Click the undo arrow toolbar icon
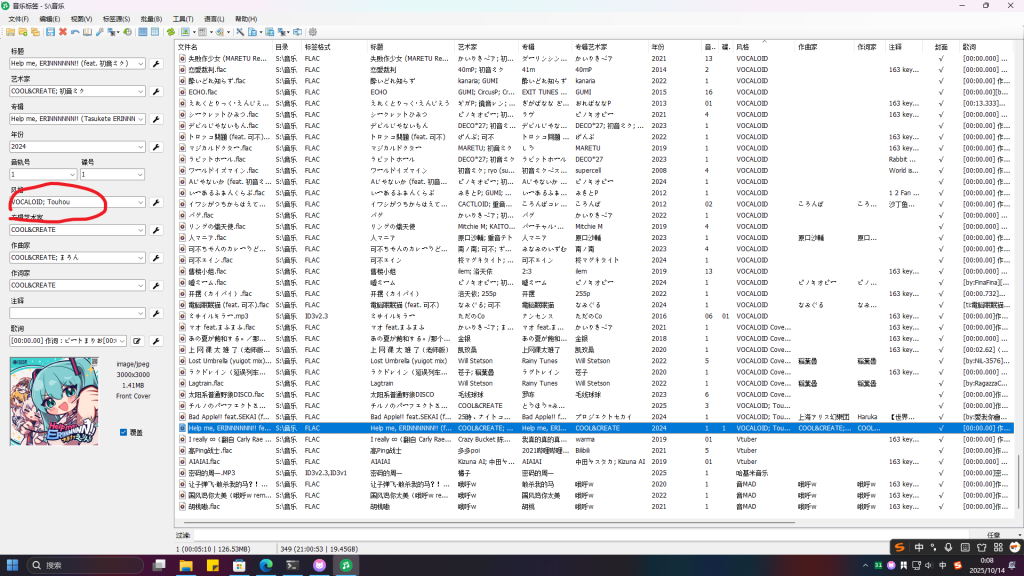The width and height of the screenshot is (1024, 576). (x=75, y=32)
